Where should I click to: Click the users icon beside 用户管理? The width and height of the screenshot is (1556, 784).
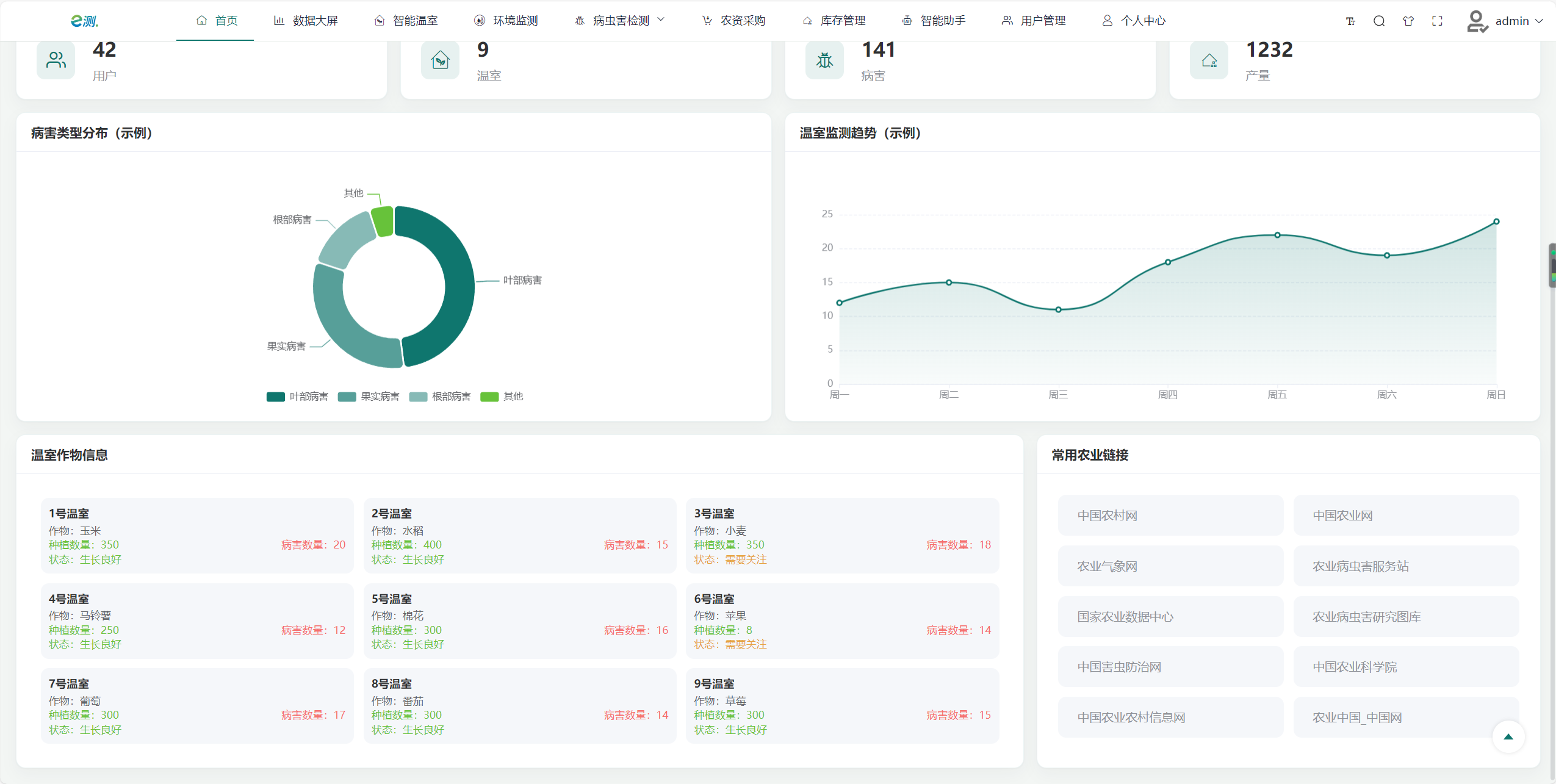pyautogui.click(x=1007, y=21)
